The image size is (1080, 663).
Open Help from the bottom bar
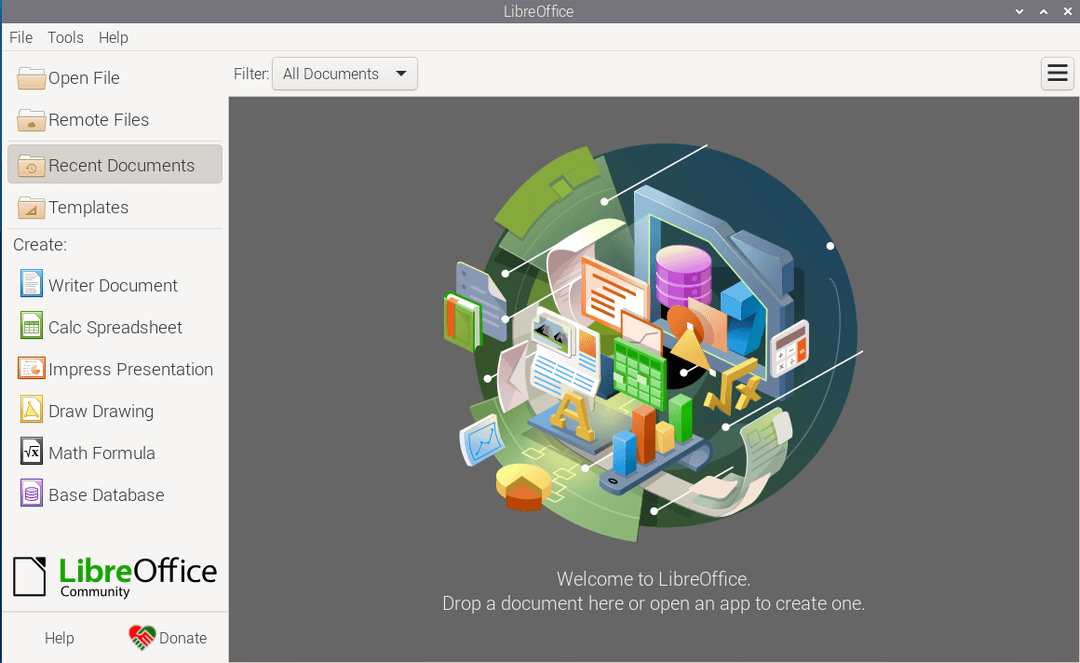tap(59, 637)
